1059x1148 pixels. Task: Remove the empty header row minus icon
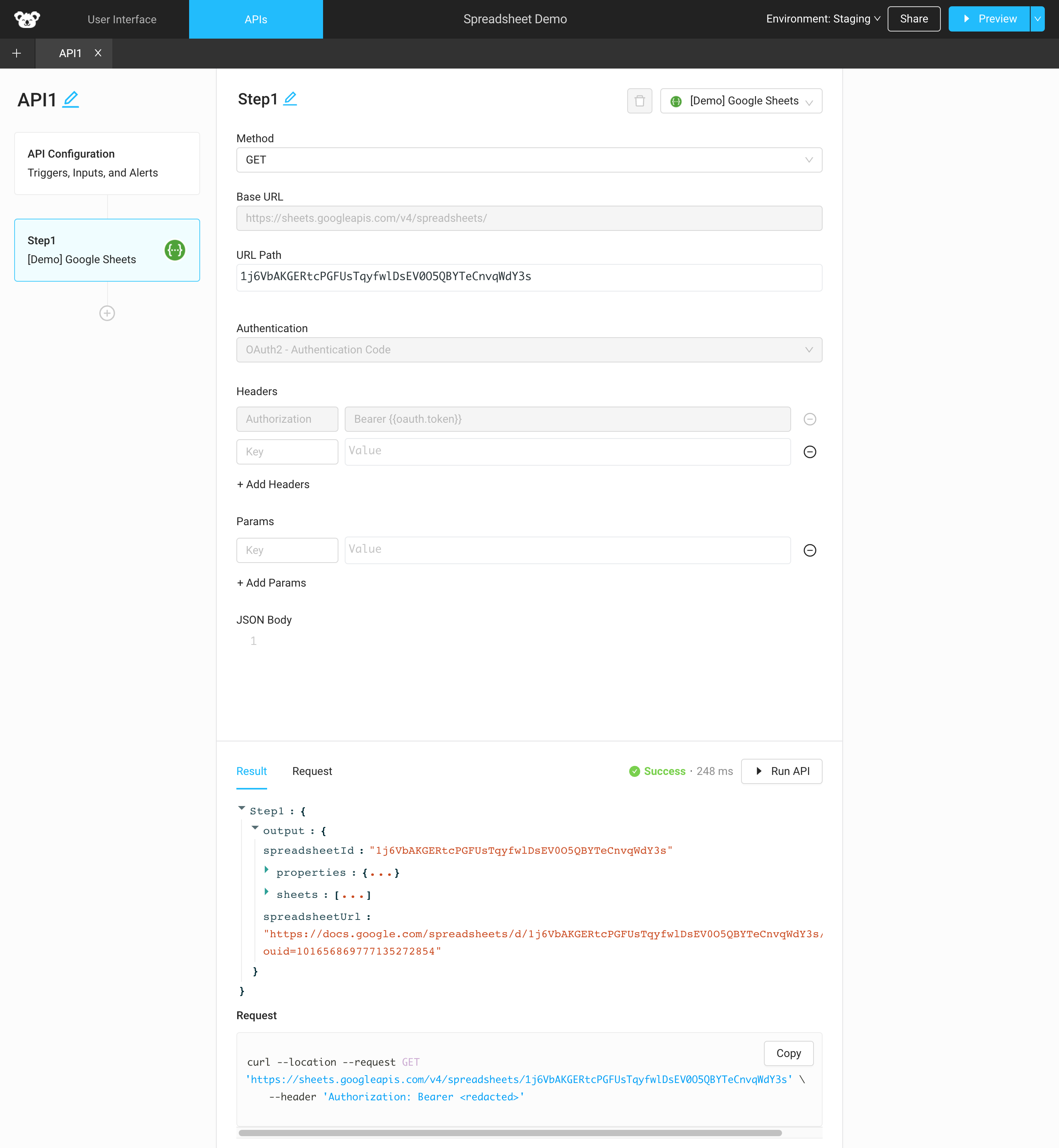(810, 452)
